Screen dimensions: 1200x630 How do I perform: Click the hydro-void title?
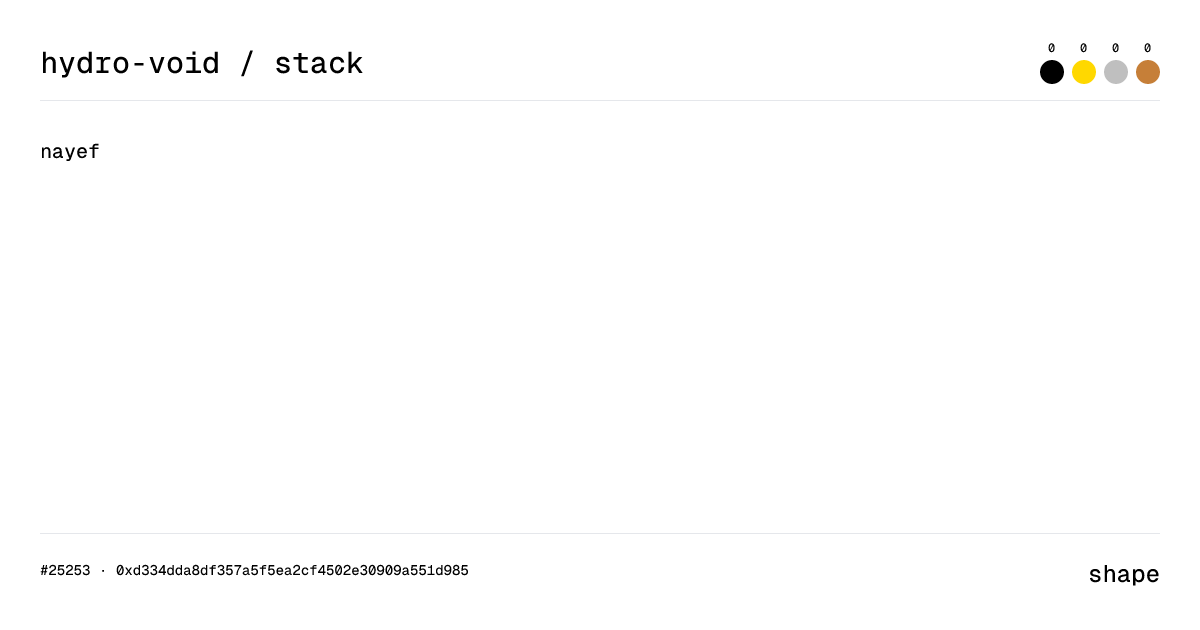coord(130,63)
